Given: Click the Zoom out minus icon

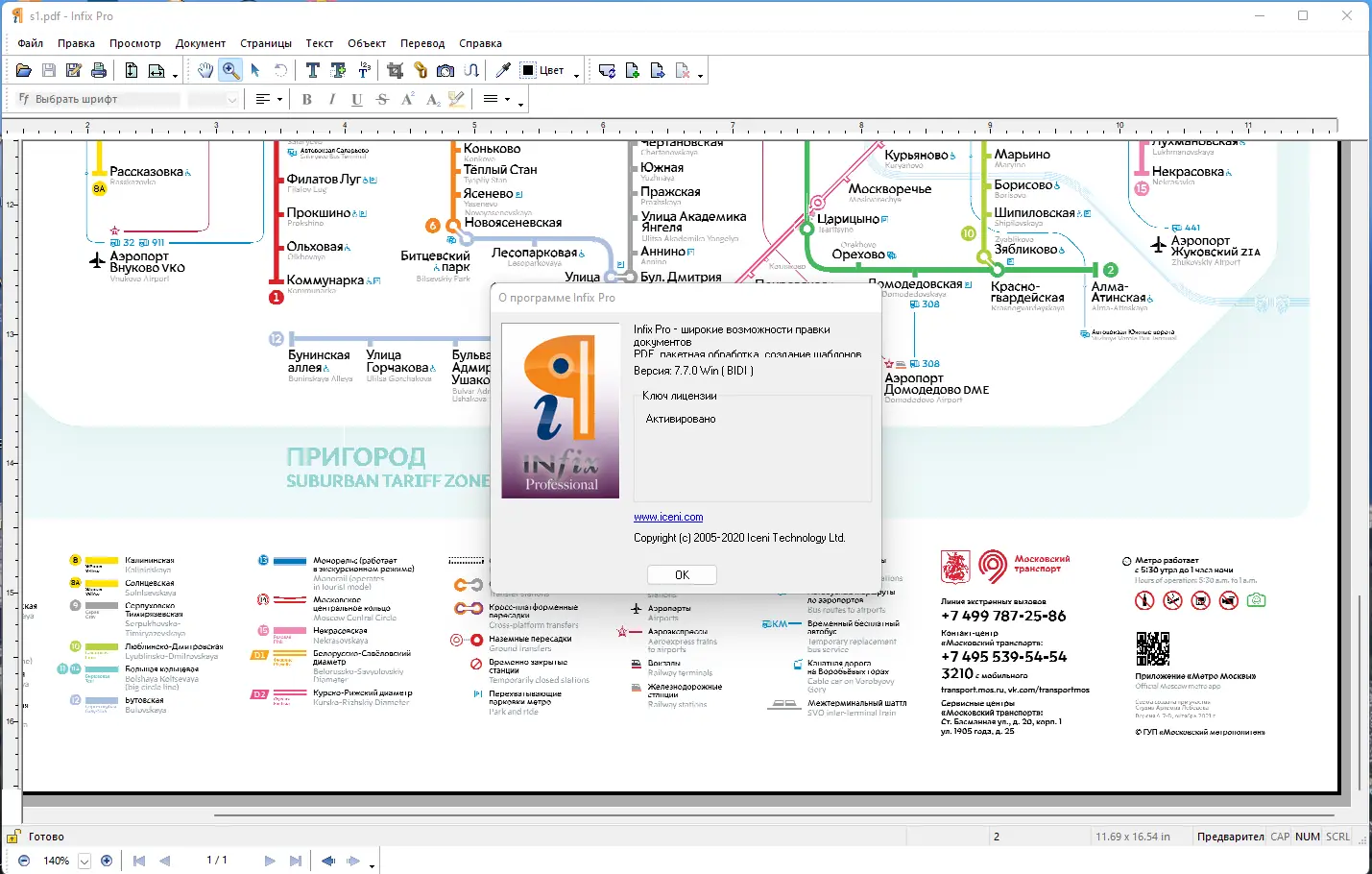Looking at the screenshot, I should 24,861.
